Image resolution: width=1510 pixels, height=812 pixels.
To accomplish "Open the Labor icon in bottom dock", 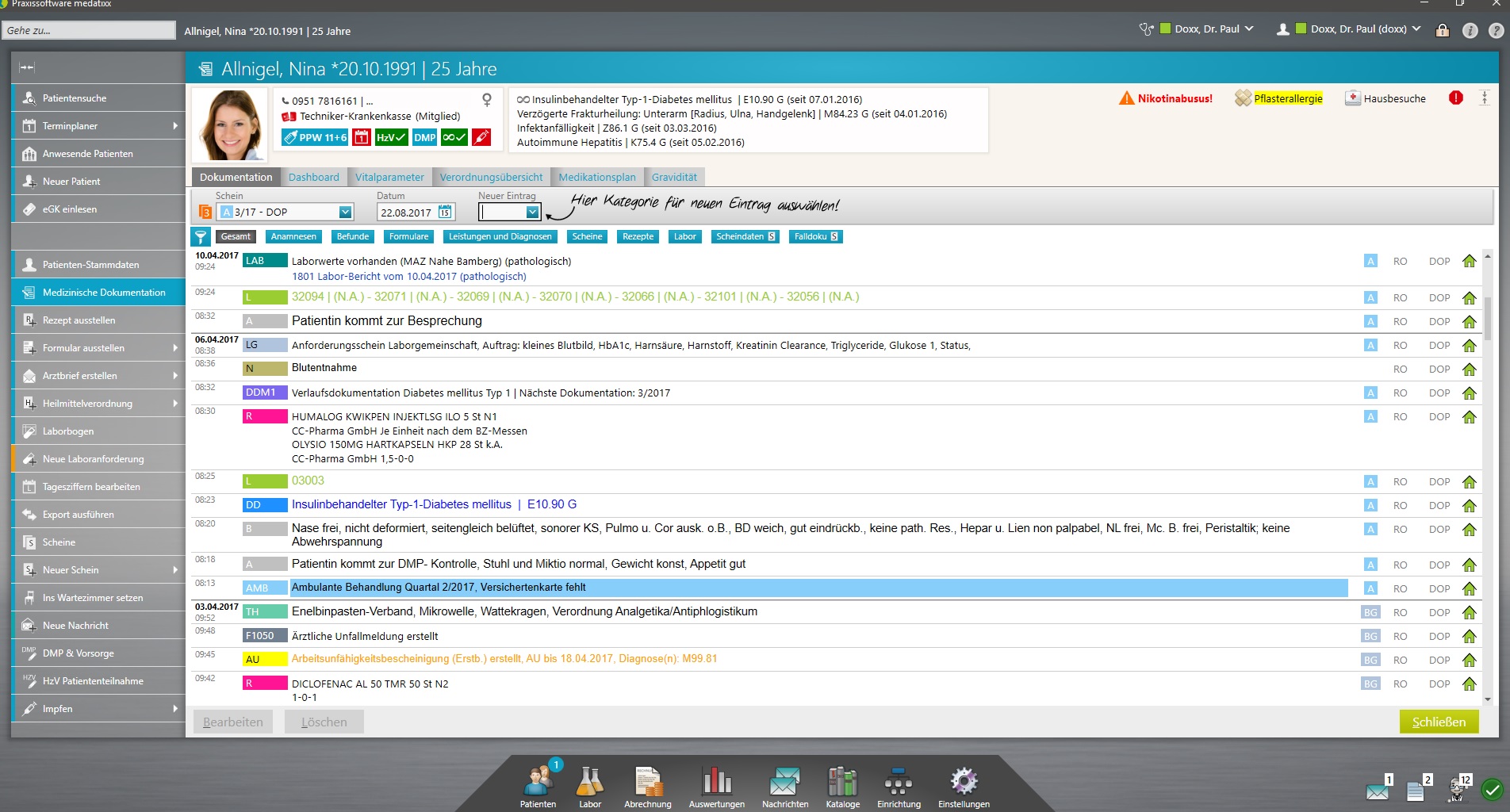I will (589, 783).
